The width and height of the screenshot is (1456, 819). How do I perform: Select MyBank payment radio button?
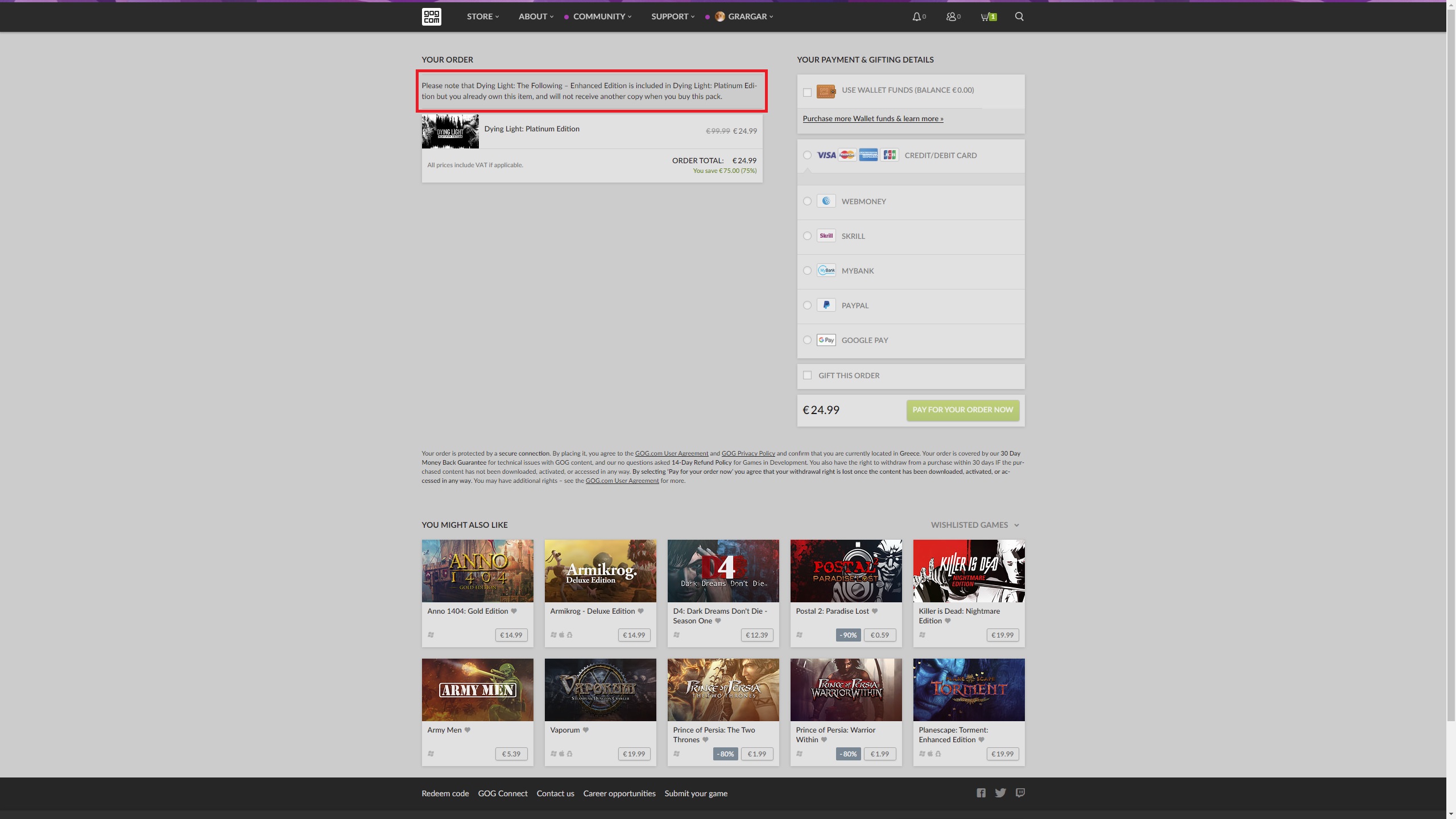click(x=807, y=270)
